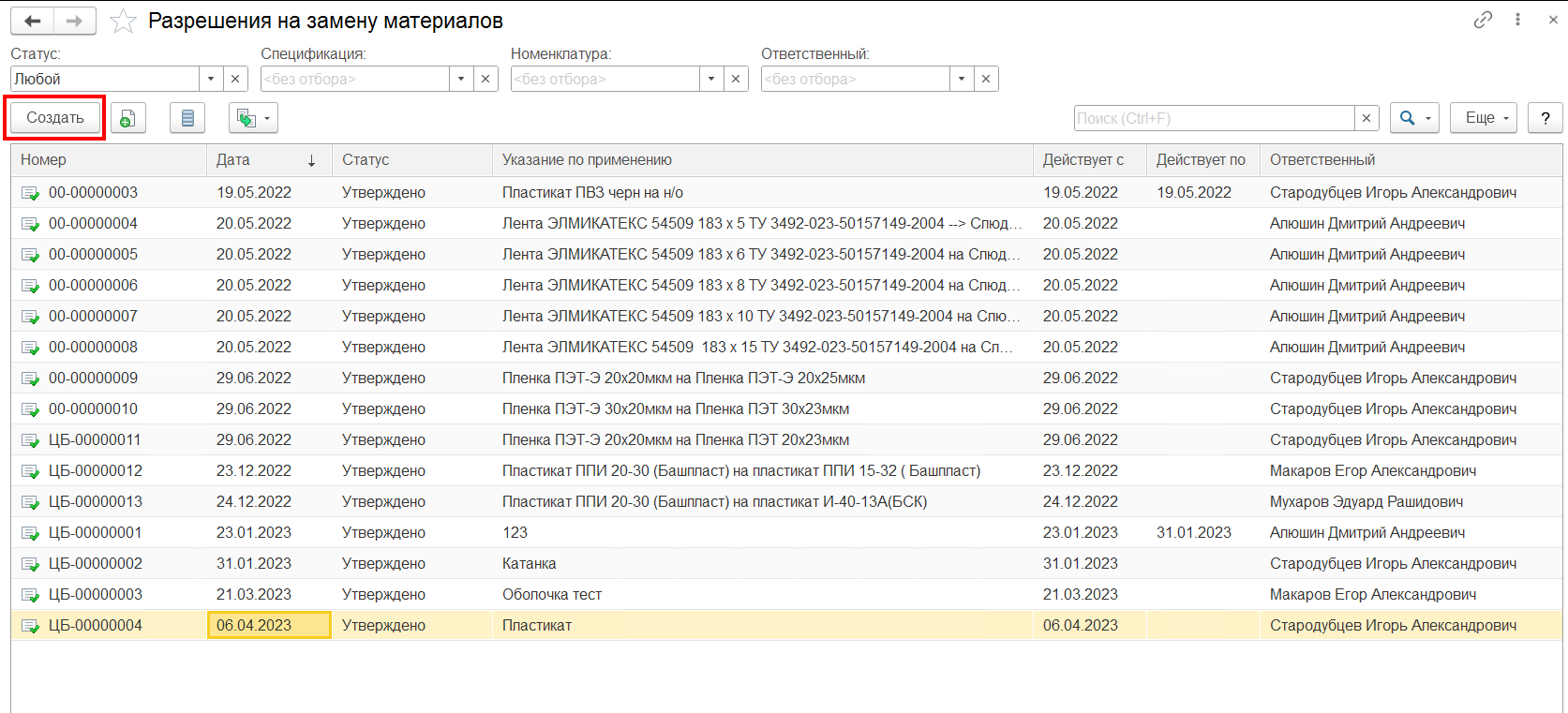The width and height of the screenshot is (1568, 713).
Task: Add this page to favorites with the star
Action: click(123, 21)
